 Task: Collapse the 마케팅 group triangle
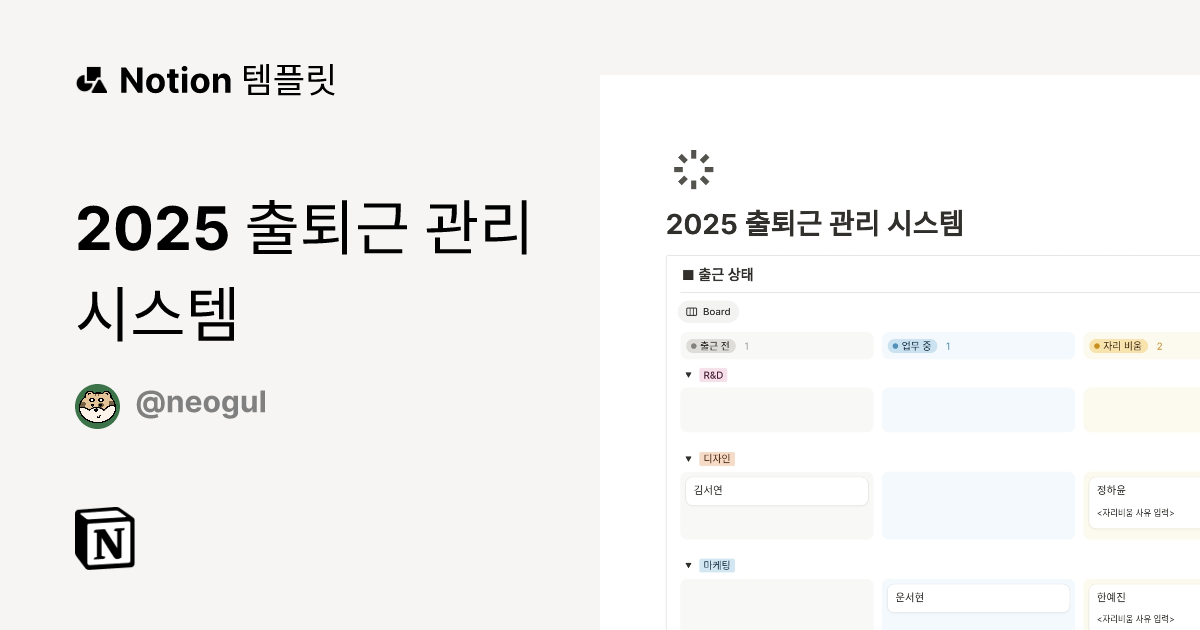[688, 565]
